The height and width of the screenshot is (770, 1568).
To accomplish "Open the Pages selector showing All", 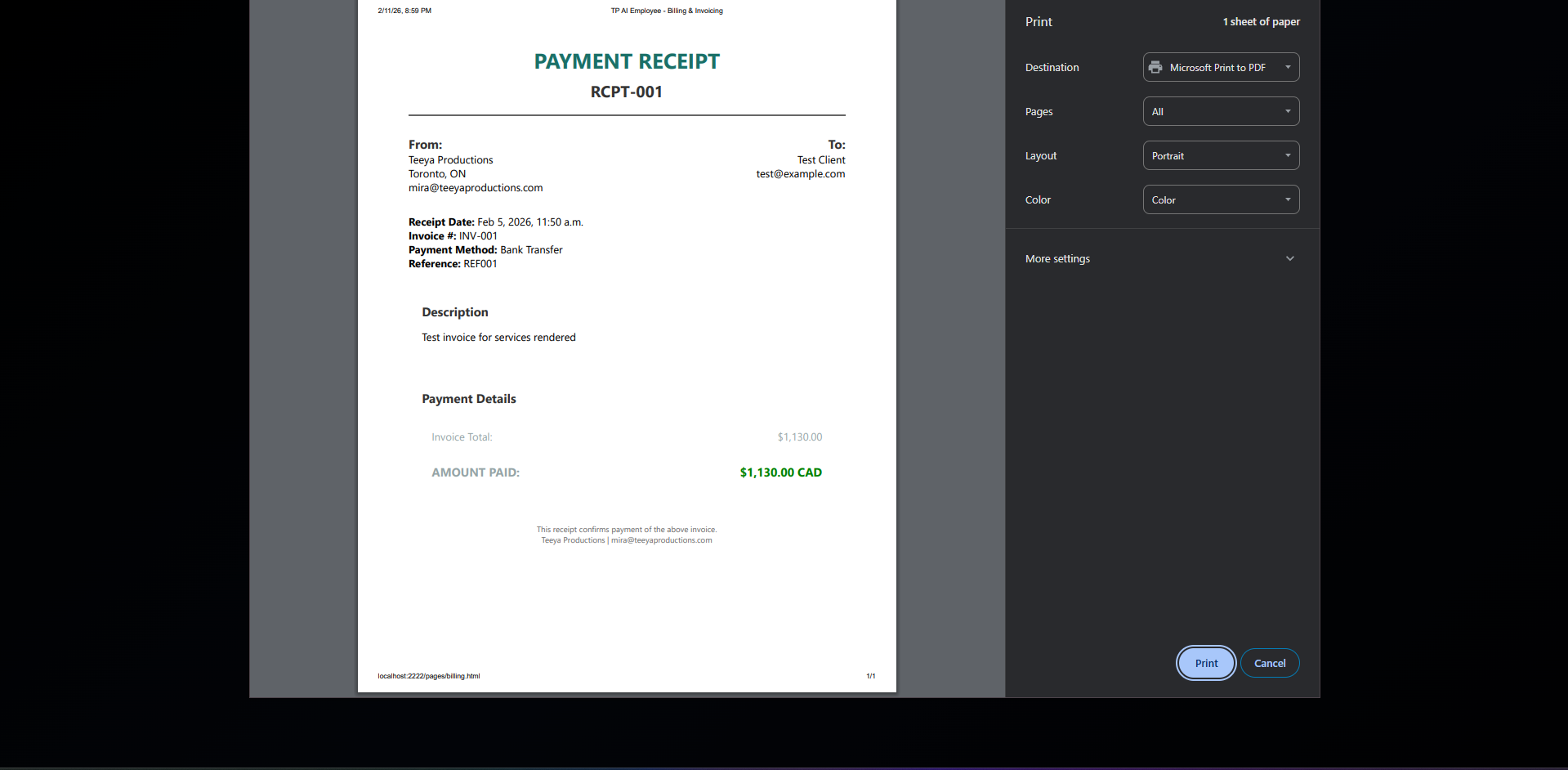I will point(1221,111).
